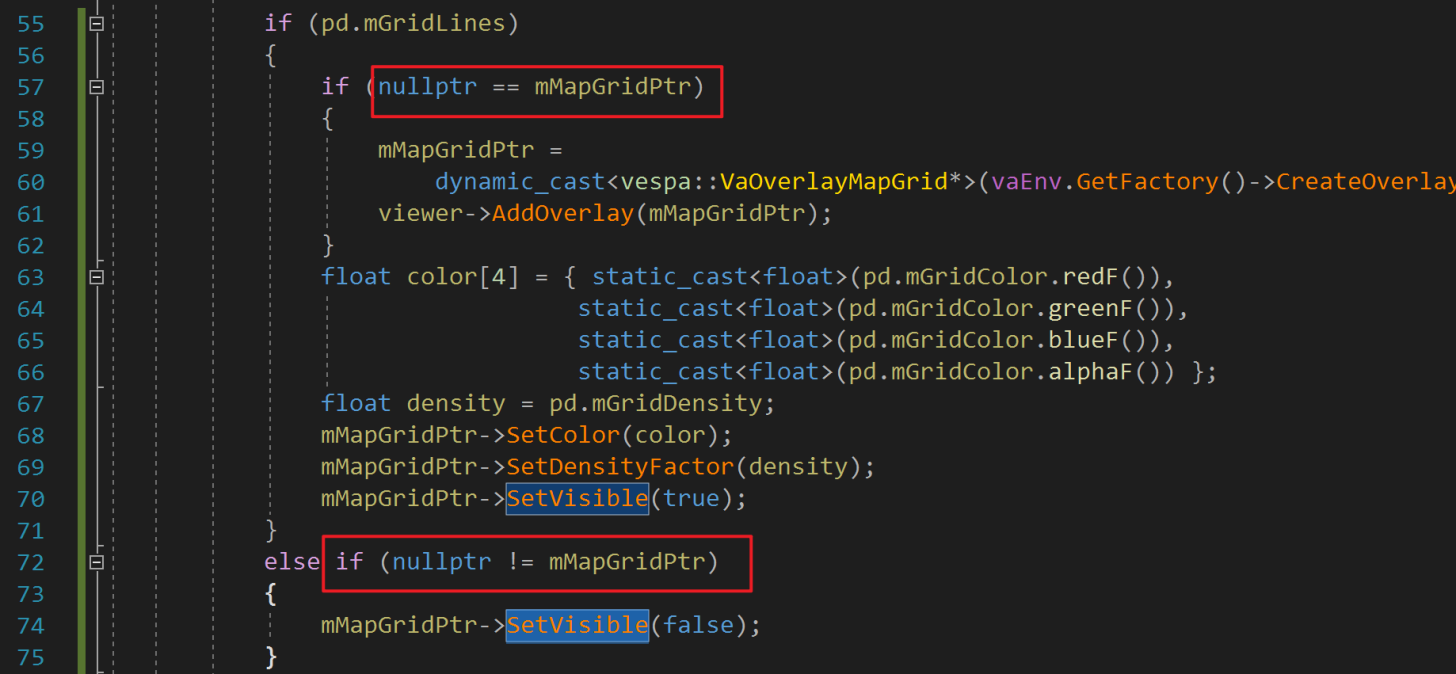Viewport: 1456px width, 674px height.
Task: Click the GetFactory method call
Action: 1147,182
